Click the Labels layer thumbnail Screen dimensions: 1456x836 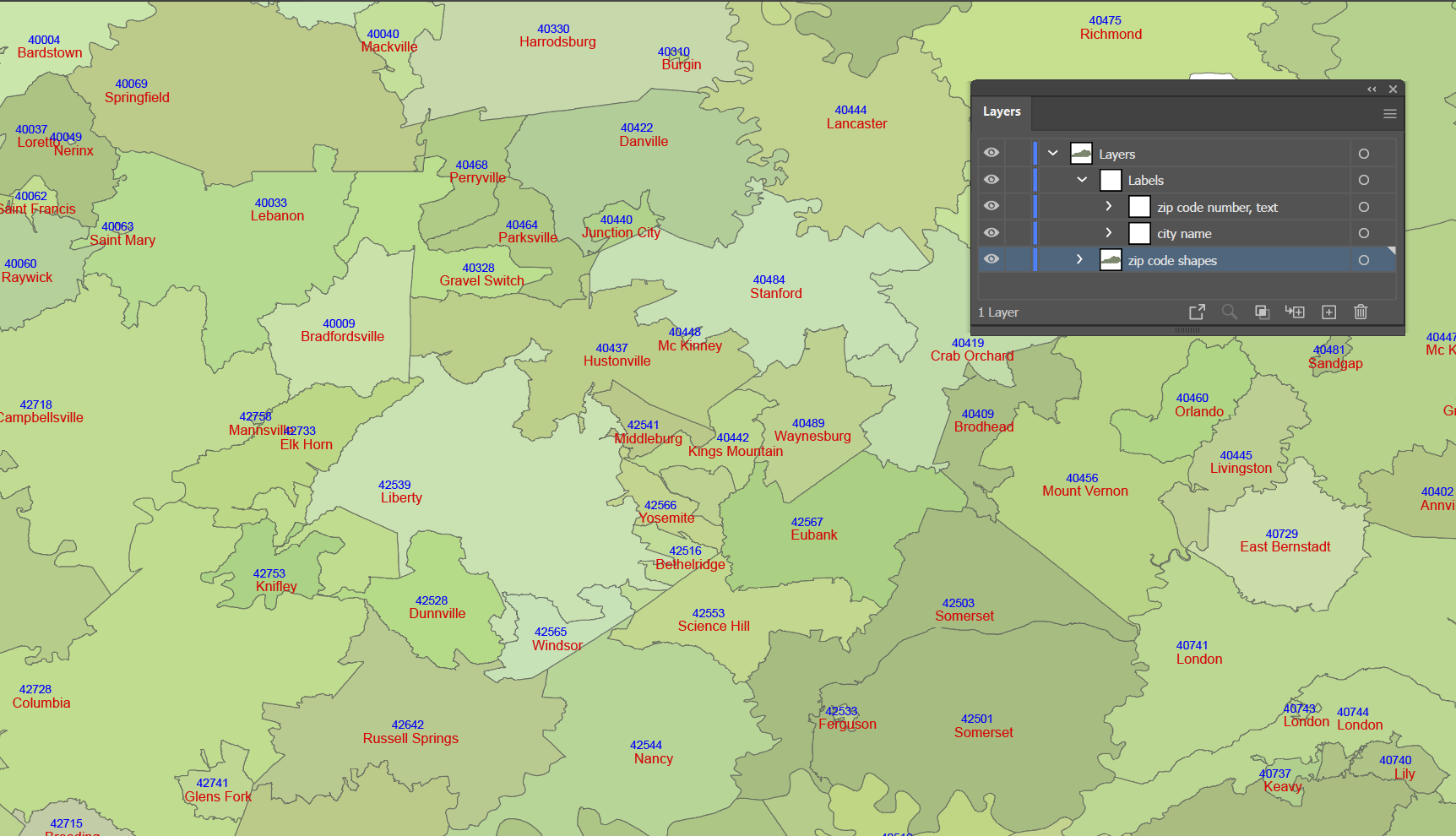coord(1111,180)
